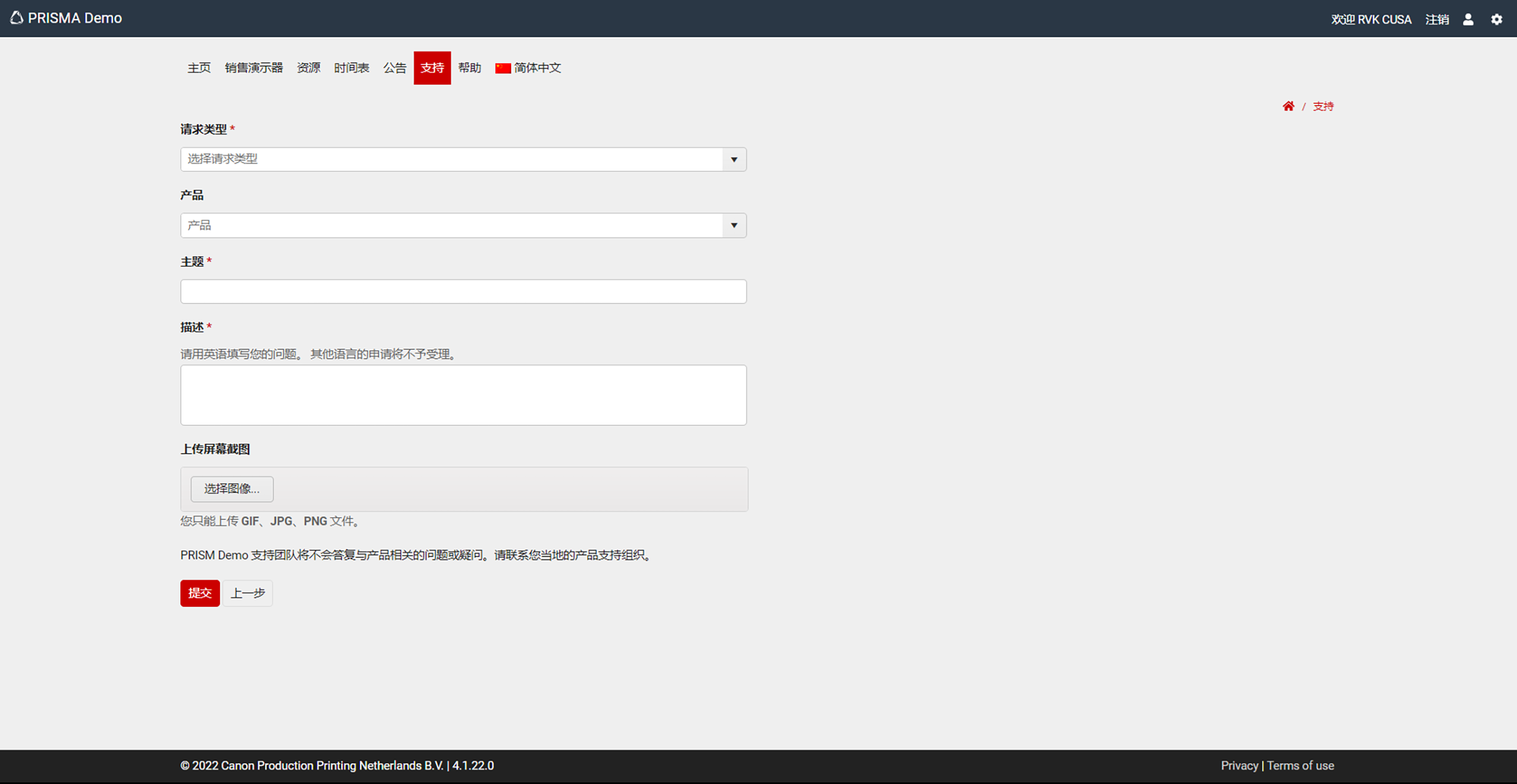Open the Terms of use link
Image resolution: width=1517 pixels, height=784 pixels.
(1300, 765)
